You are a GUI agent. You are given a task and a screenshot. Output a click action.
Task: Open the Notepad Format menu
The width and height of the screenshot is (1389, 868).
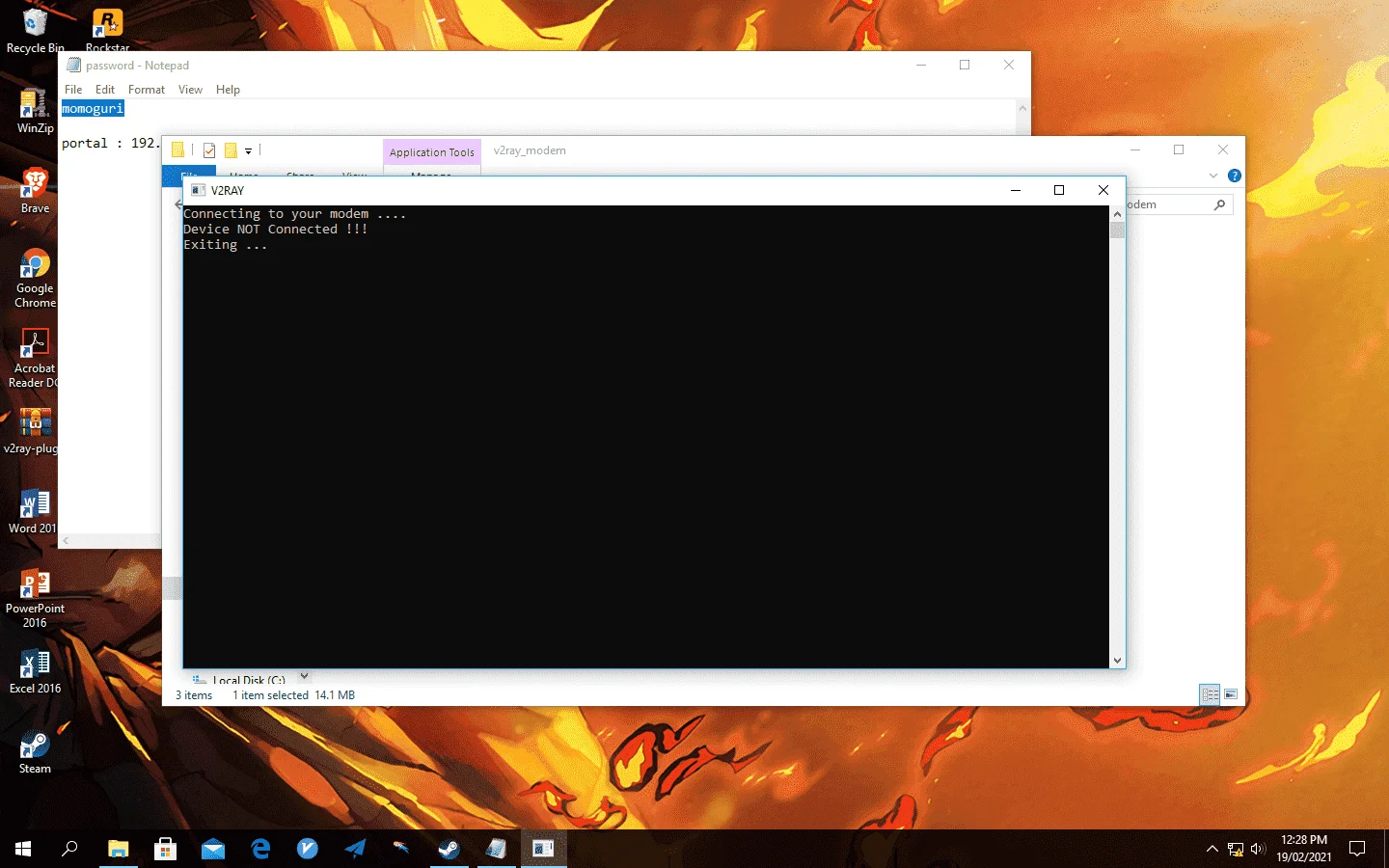coord(147,90)
